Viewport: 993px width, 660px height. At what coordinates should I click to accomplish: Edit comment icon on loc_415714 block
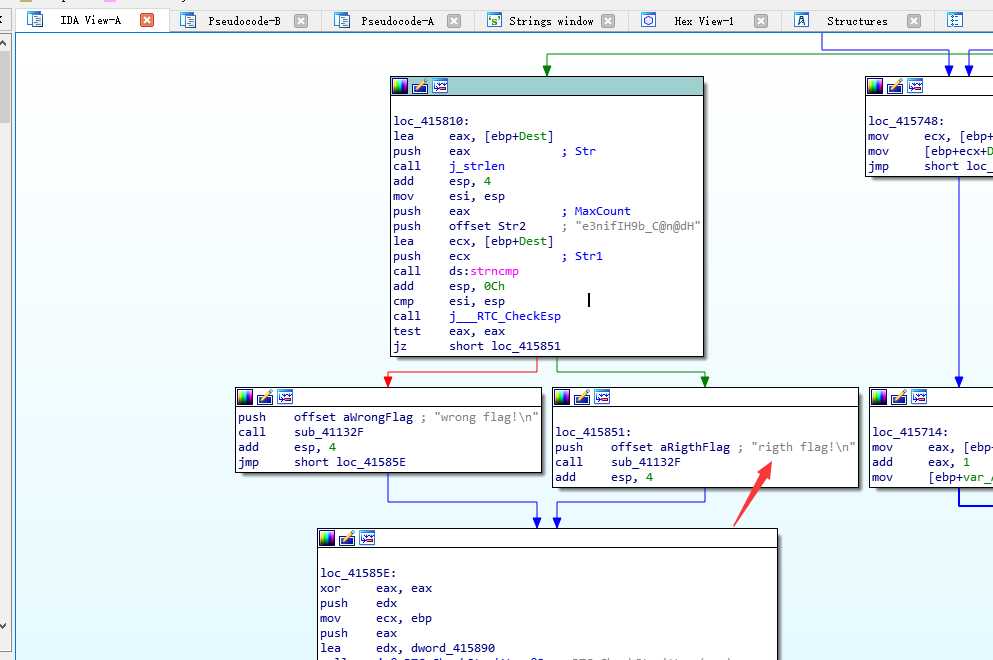coord(899,397)
